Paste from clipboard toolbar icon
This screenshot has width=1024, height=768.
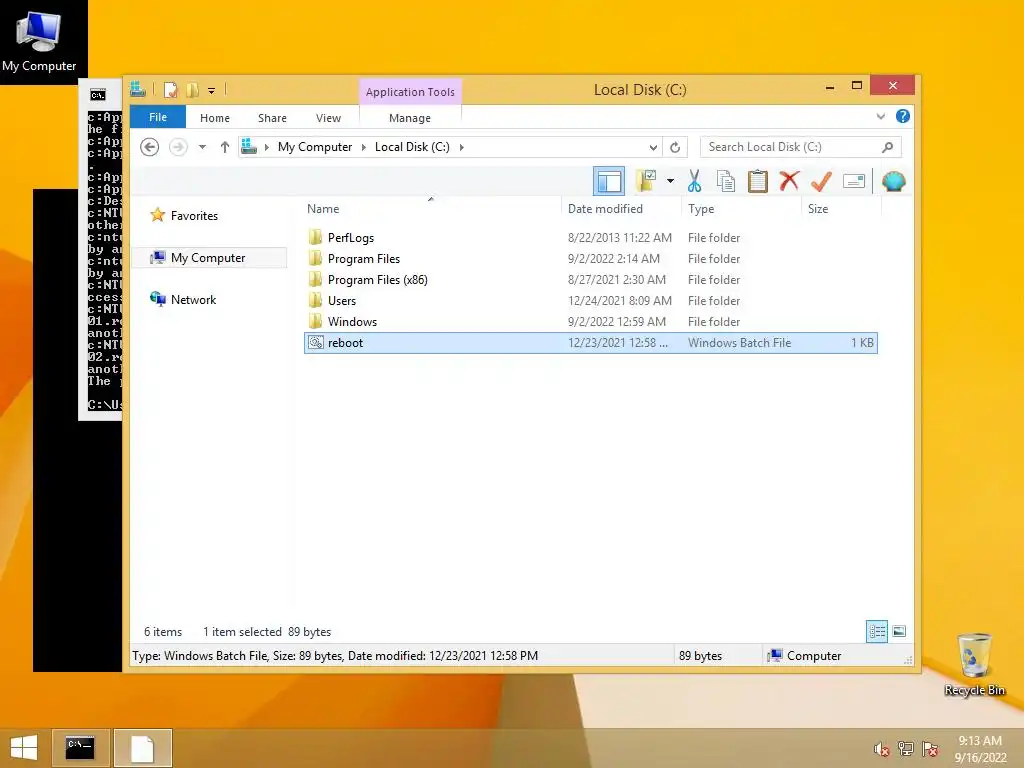758,181
